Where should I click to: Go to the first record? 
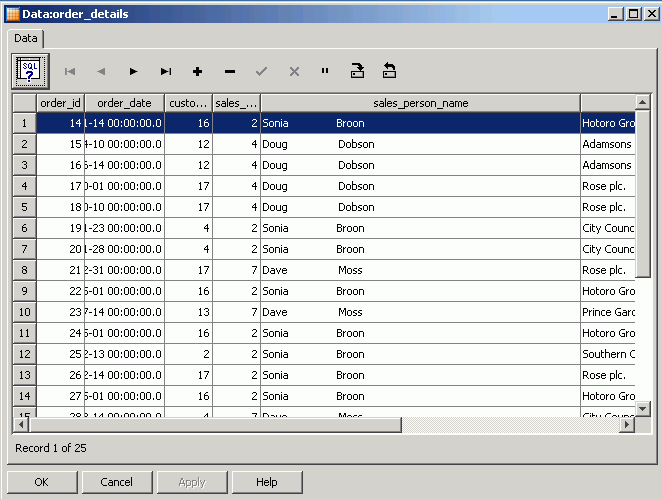[x=70, y=71]
